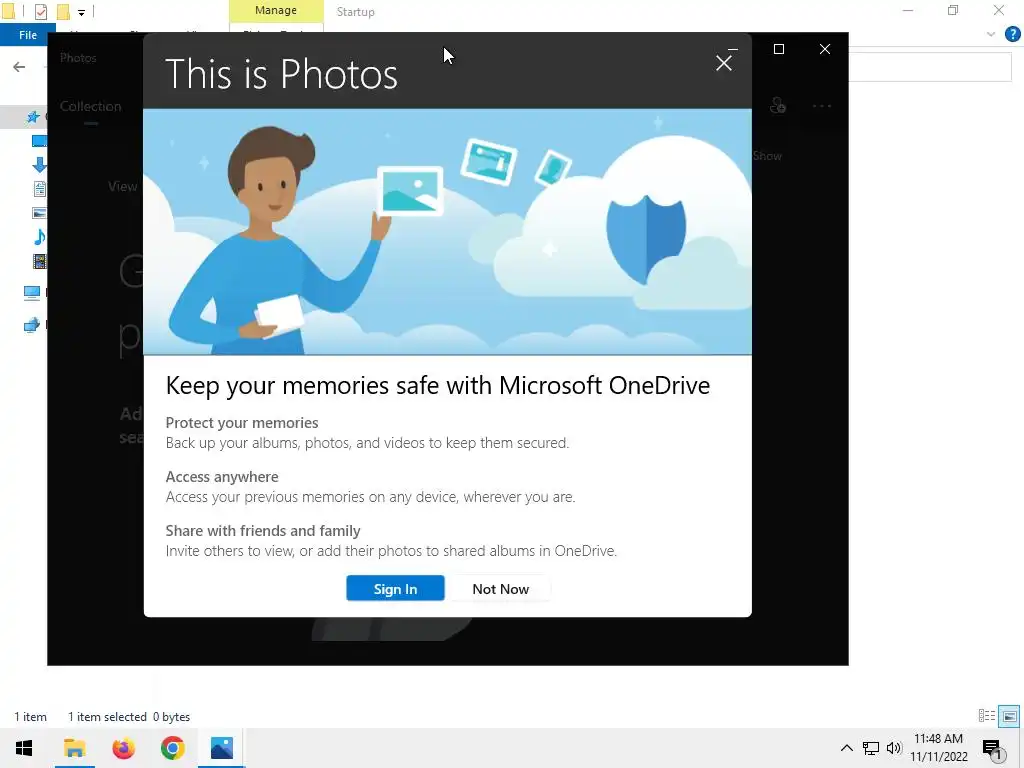Show hidden system tray icons
The height and width of the screenshot is (768, 1024).
tap(846, 748)
